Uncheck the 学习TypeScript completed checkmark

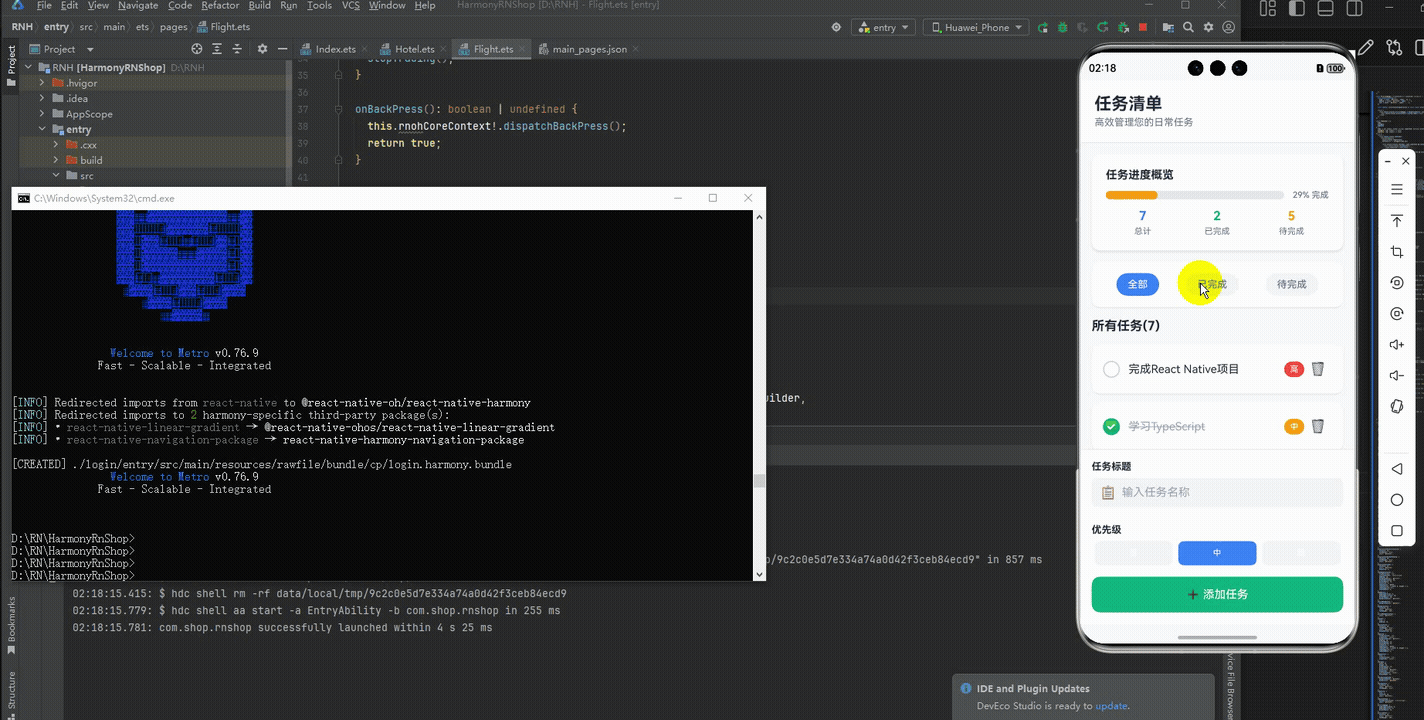[1111, 426]
